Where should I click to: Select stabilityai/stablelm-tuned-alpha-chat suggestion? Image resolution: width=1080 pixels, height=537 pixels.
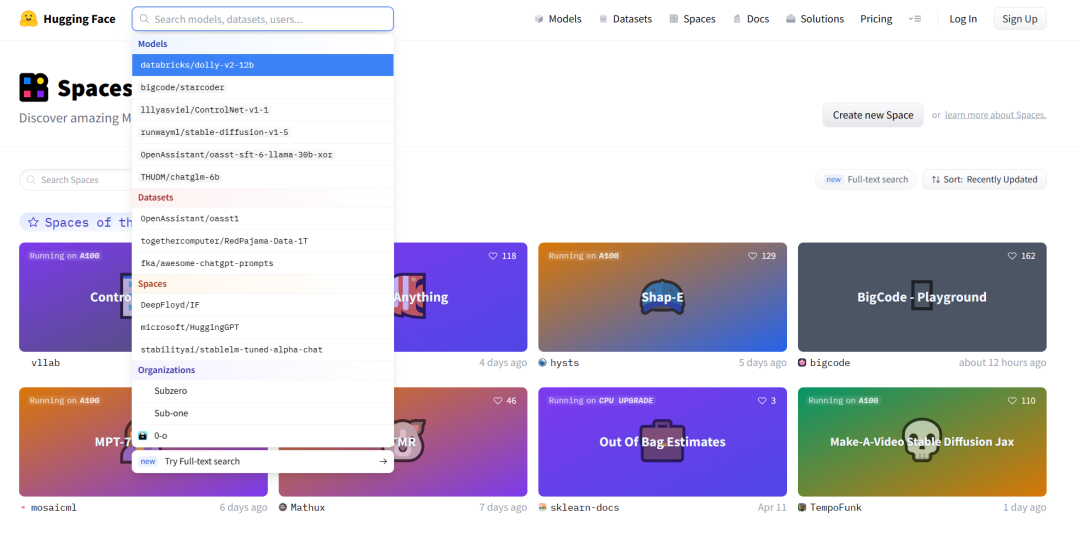coord(262,350)
